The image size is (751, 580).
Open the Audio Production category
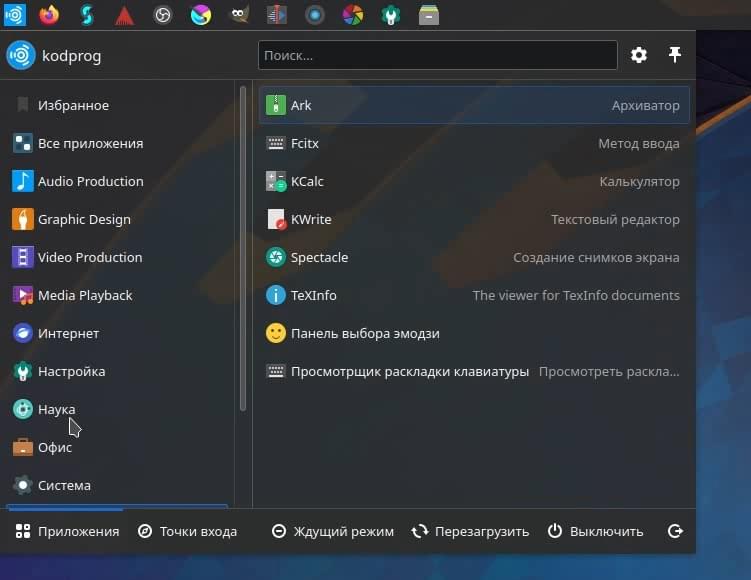[x=118, y=182]
